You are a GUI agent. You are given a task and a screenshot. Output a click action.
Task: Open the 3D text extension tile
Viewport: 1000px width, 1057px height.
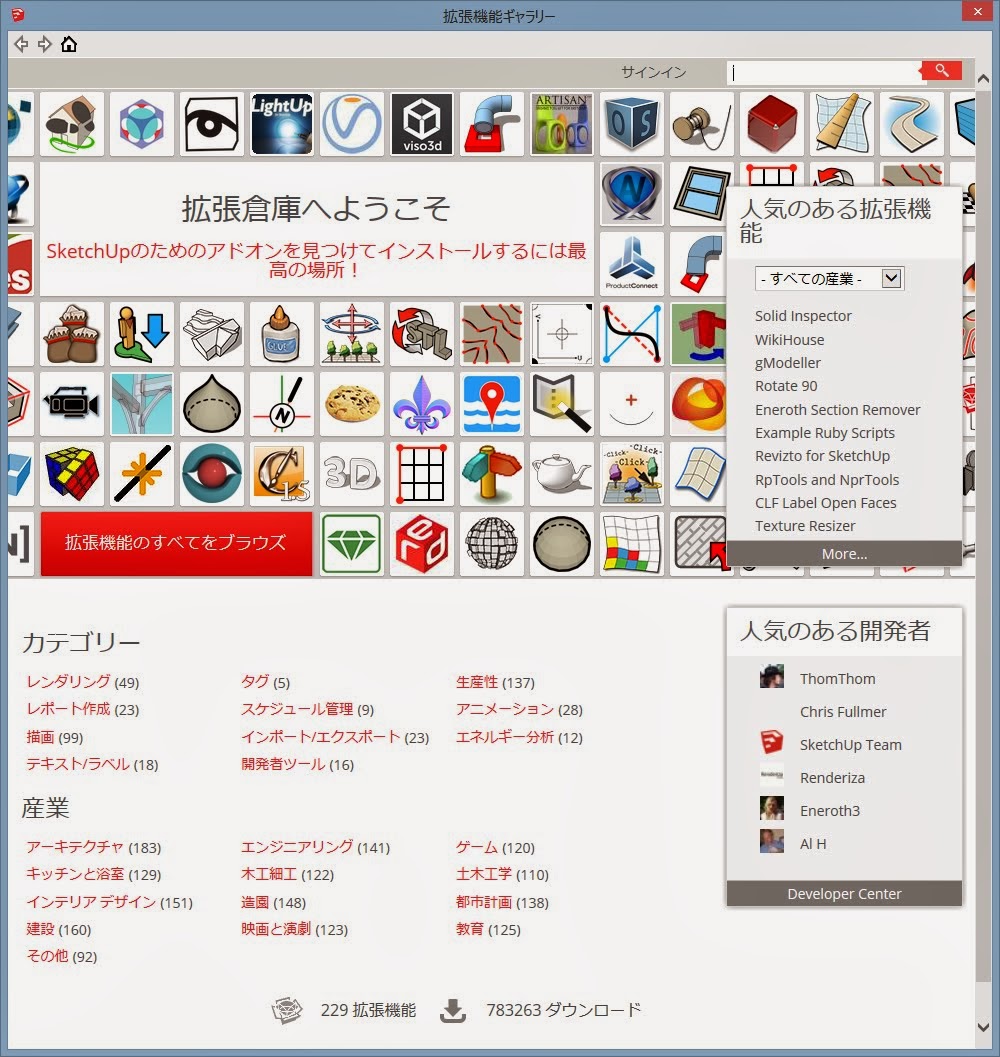(x=352, y=474)
